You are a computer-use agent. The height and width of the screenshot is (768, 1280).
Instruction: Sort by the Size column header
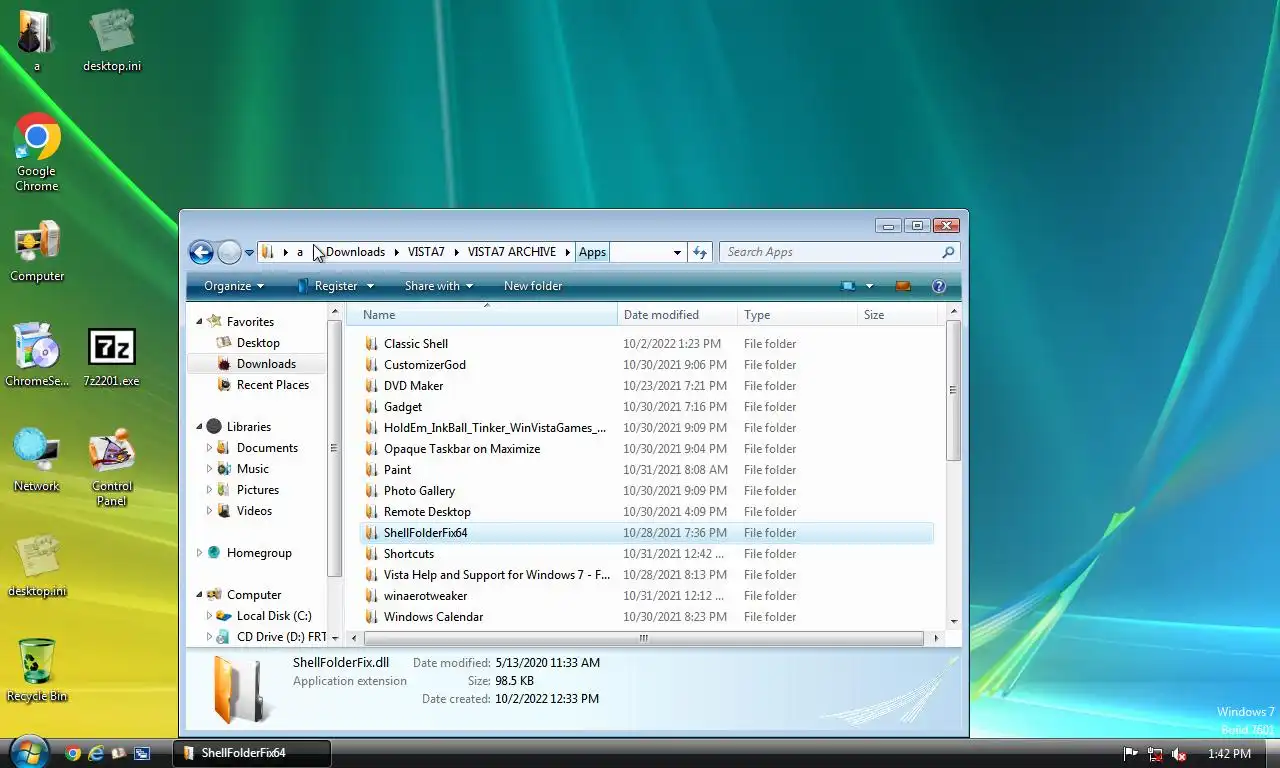tap(897, 315)
